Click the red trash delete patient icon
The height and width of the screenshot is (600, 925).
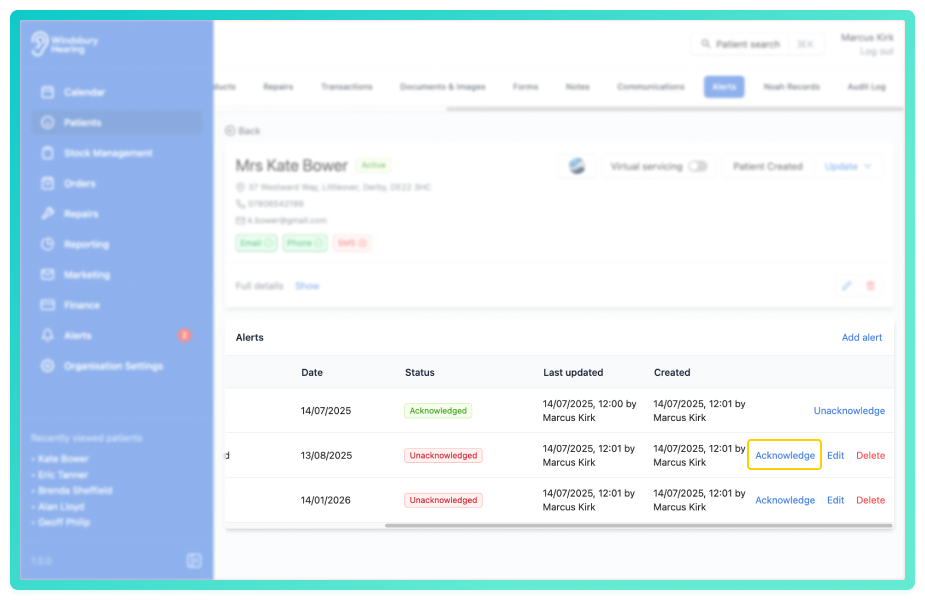[870, 286]
